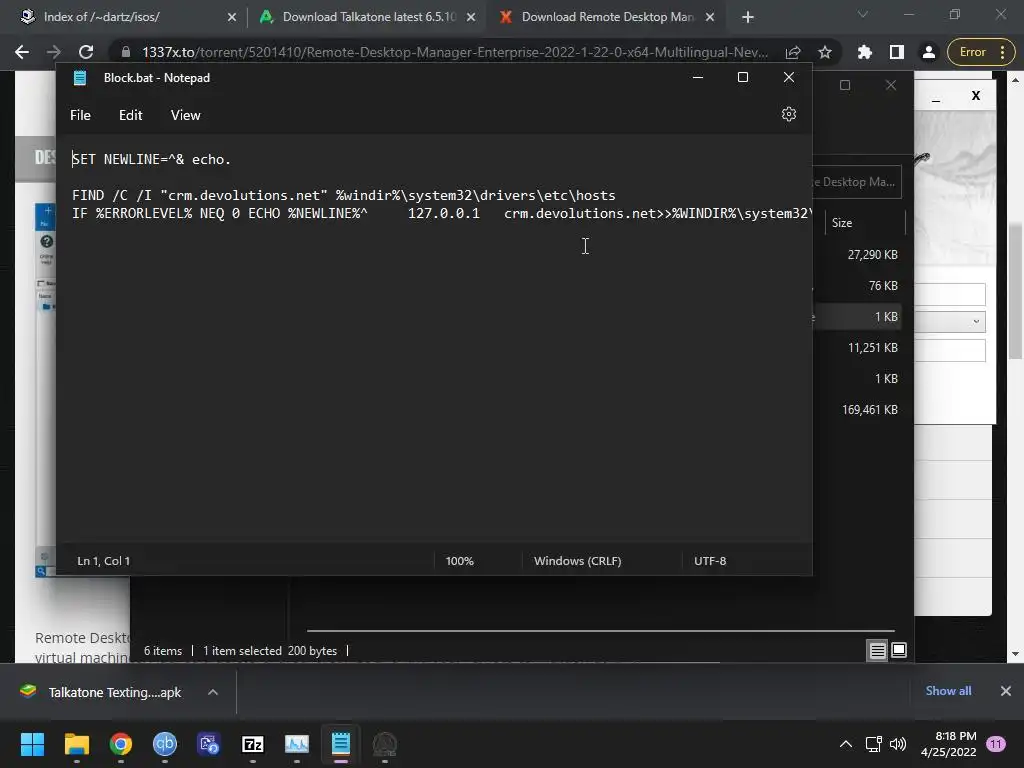Open the clock and calendar flyout

click(x=948, y=744)
